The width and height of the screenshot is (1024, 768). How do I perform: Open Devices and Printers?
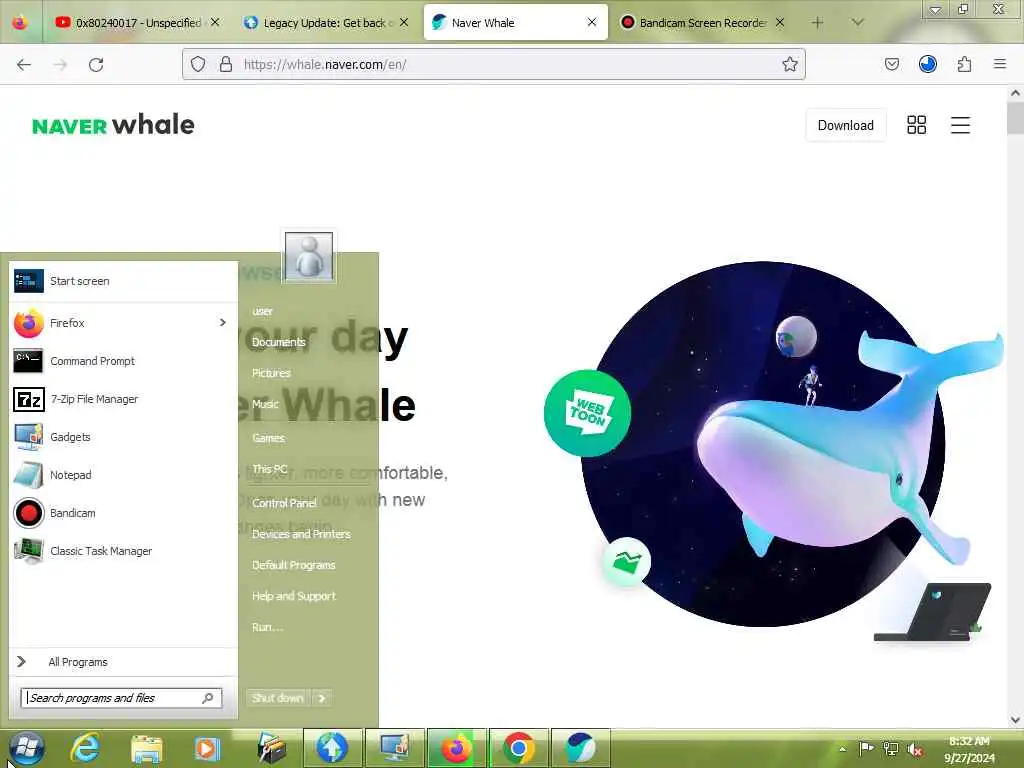click(301, 534)
